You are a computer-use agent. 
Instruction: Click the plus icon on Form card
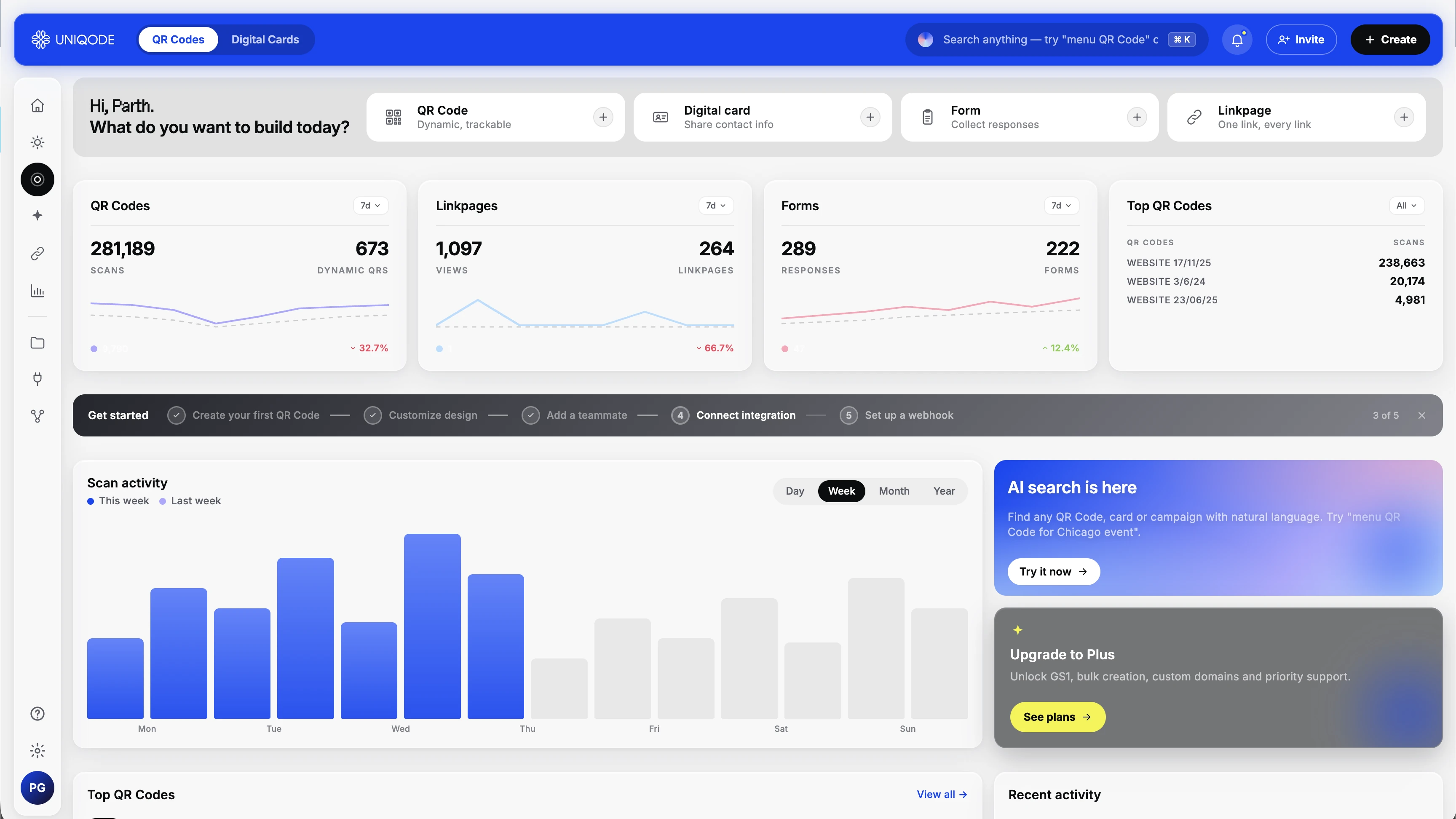pos(1137,117)
